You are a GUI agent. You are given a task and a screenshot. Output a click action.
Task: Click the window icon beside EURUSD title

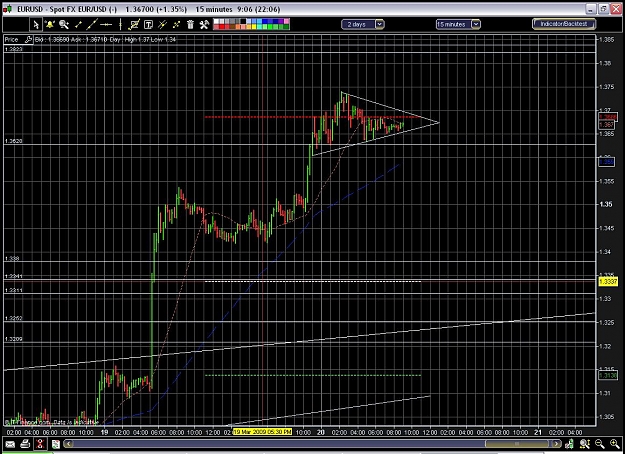8,8
